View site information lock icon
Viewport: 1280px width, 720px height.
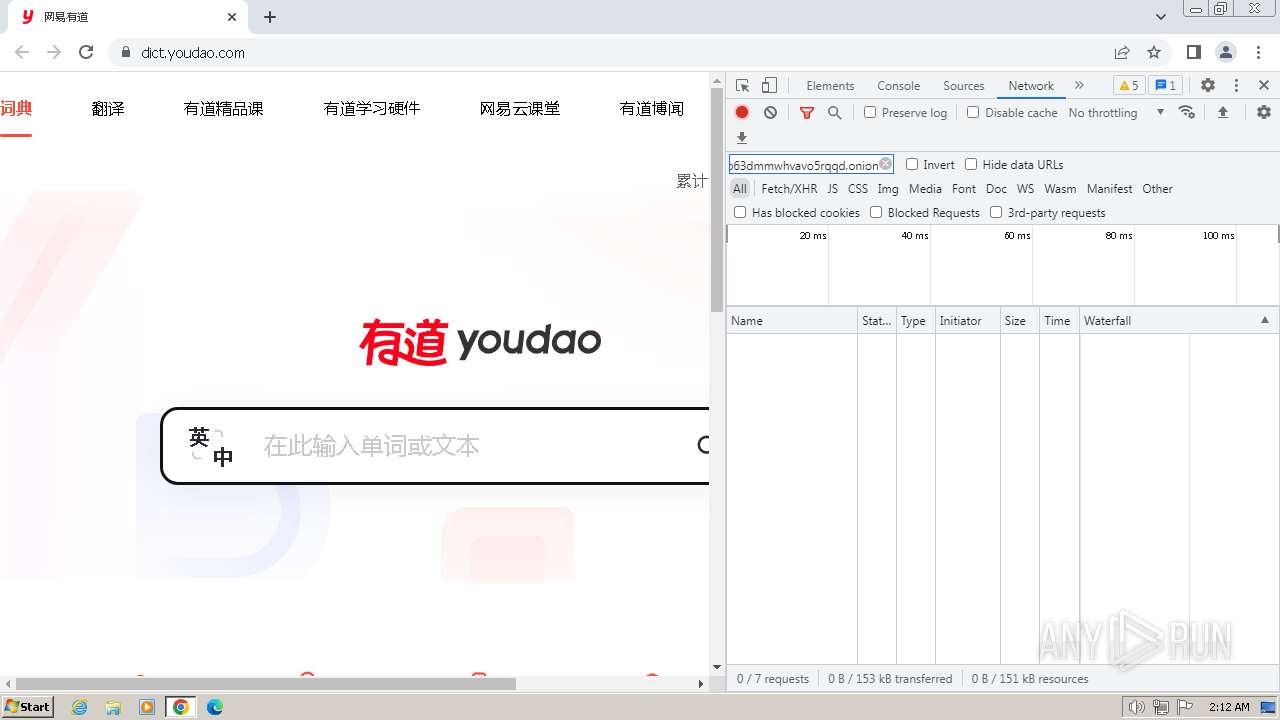coord(125,52)
